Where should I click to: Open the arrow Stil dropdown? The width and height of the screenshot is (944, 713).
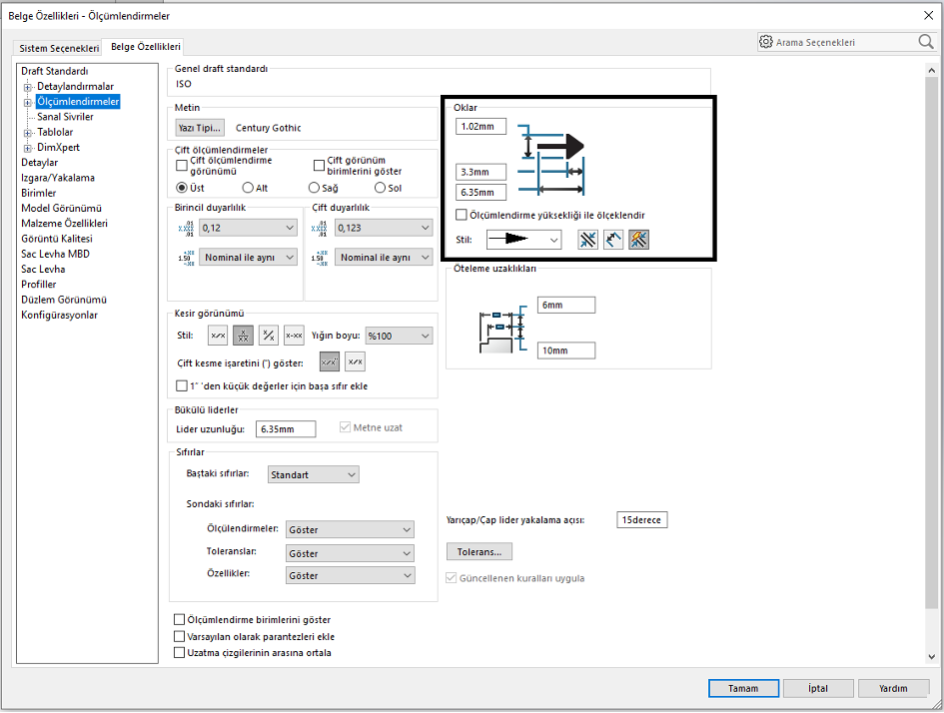click(524, 240)
